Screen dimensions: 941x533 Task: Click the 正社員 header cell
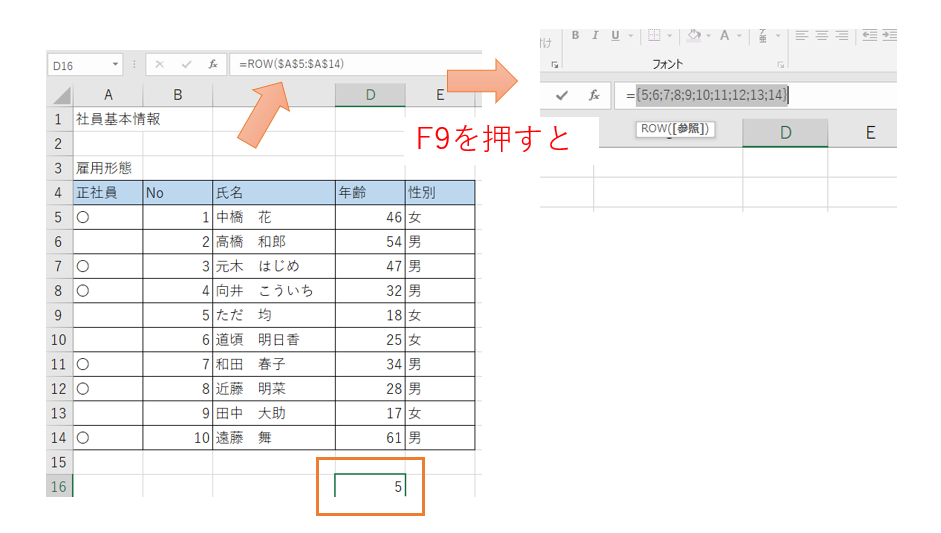tap(108, 193)
